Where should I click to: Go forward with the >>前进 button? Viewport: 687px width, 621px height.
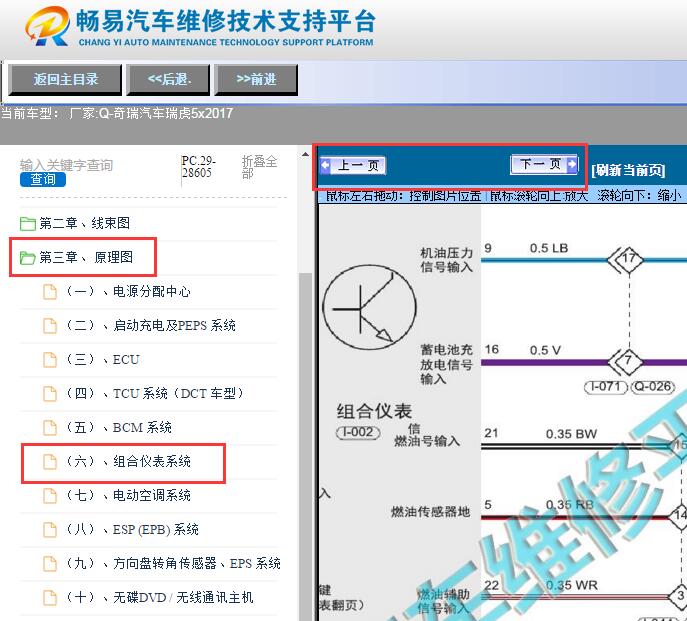click(256, 79)
